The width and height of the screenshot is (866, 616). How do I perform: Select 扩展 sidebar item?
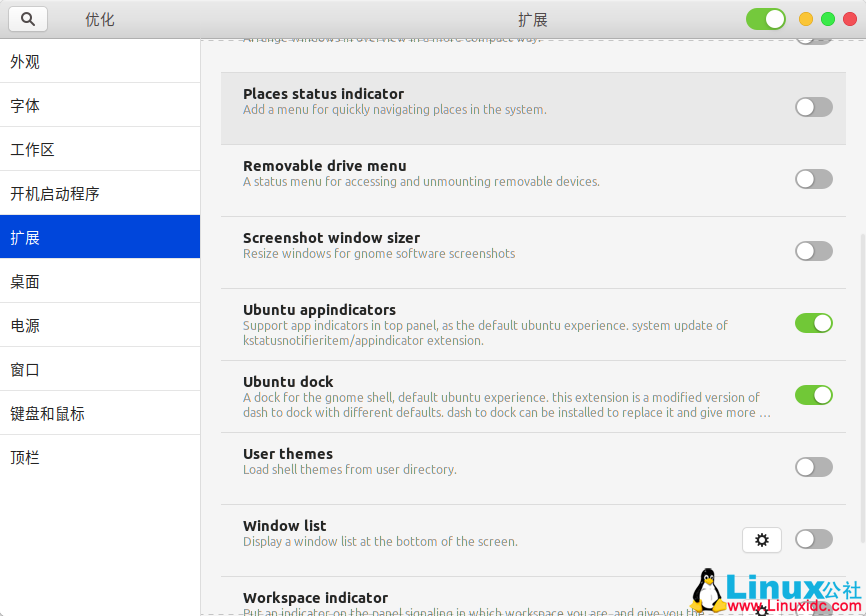point(100,237)
